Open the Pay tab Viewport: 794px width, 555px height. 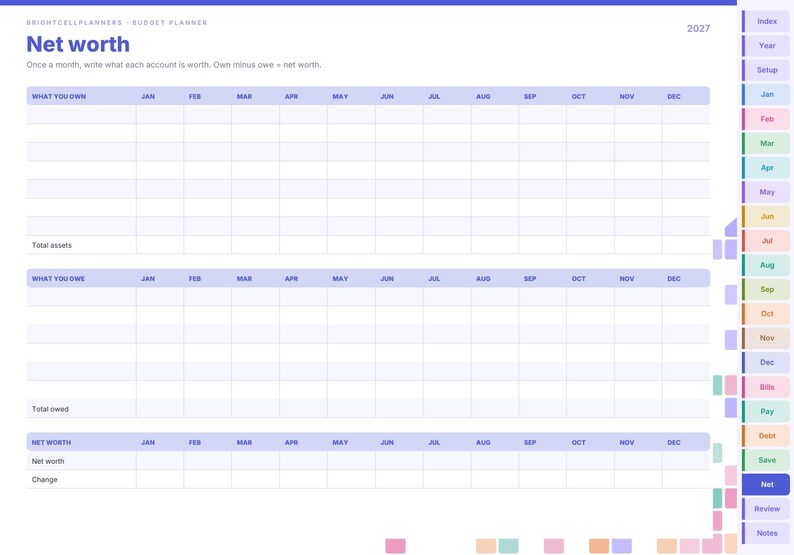pyautogui.click(x=766, y=411)
